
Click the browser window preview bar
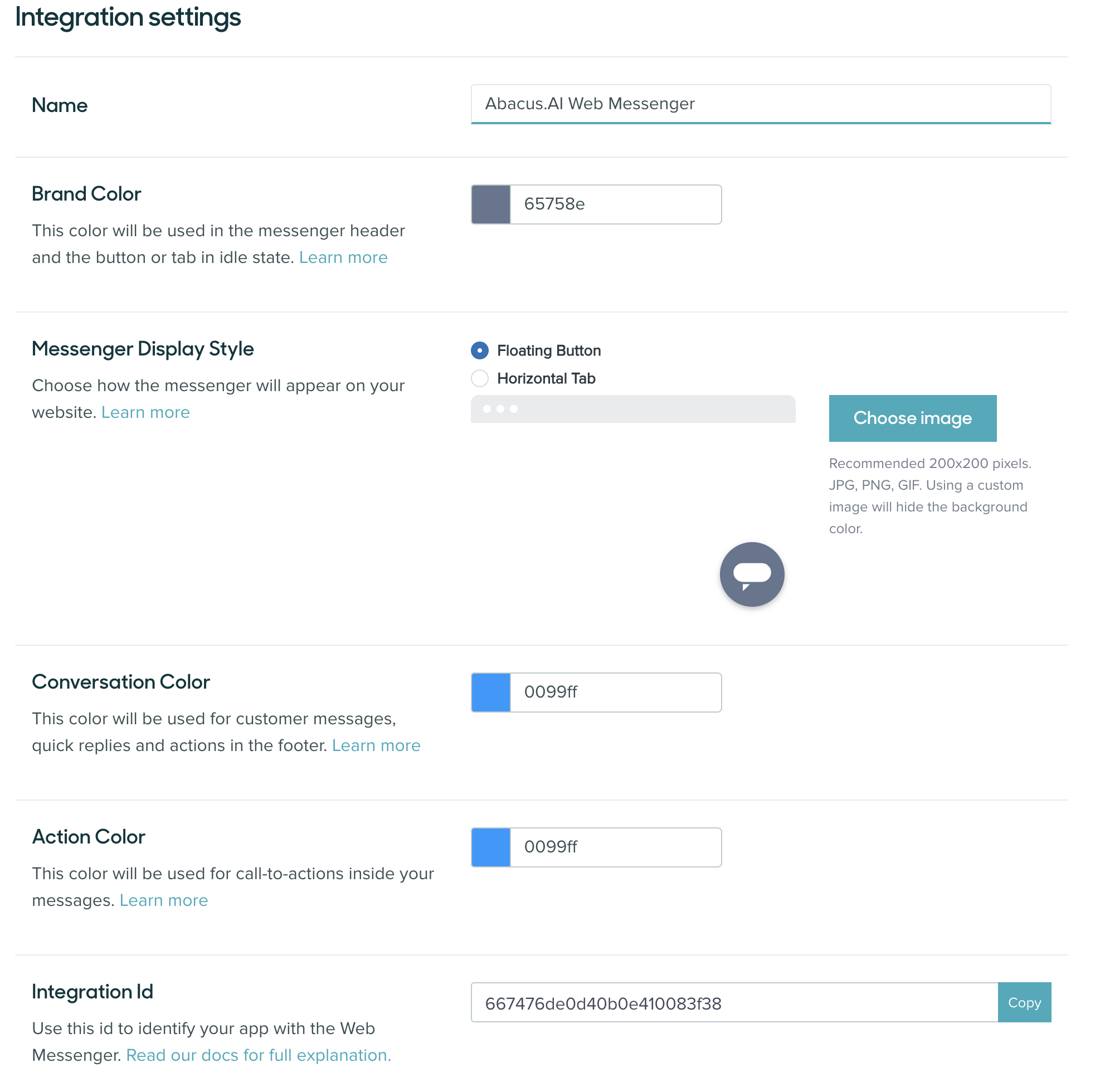(632, 409)
